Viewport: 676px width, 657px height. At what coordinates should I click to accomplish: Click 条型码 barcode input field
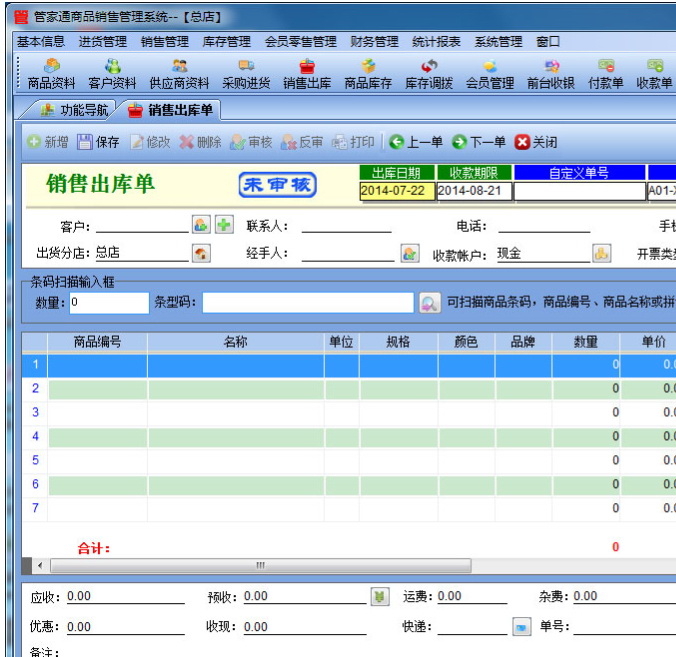(x=308, y=303)
